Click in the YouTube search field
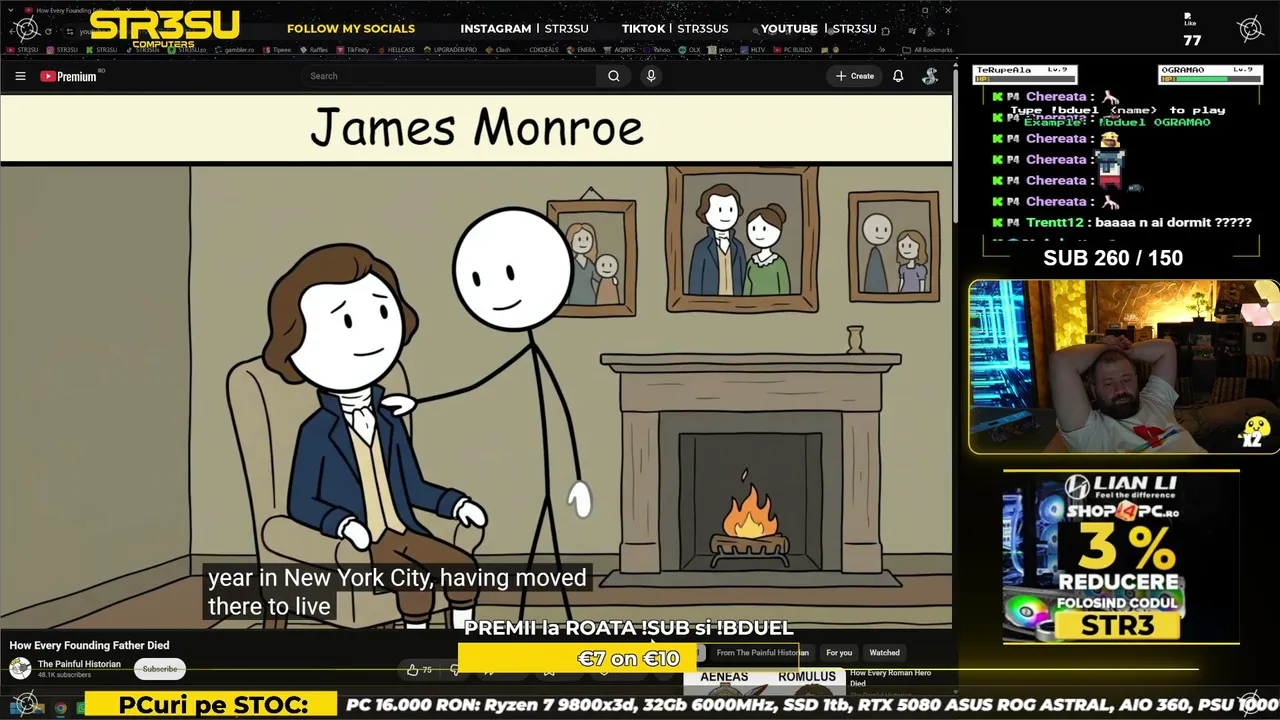Screen dimensions: 1280x720 coord(450,76)
